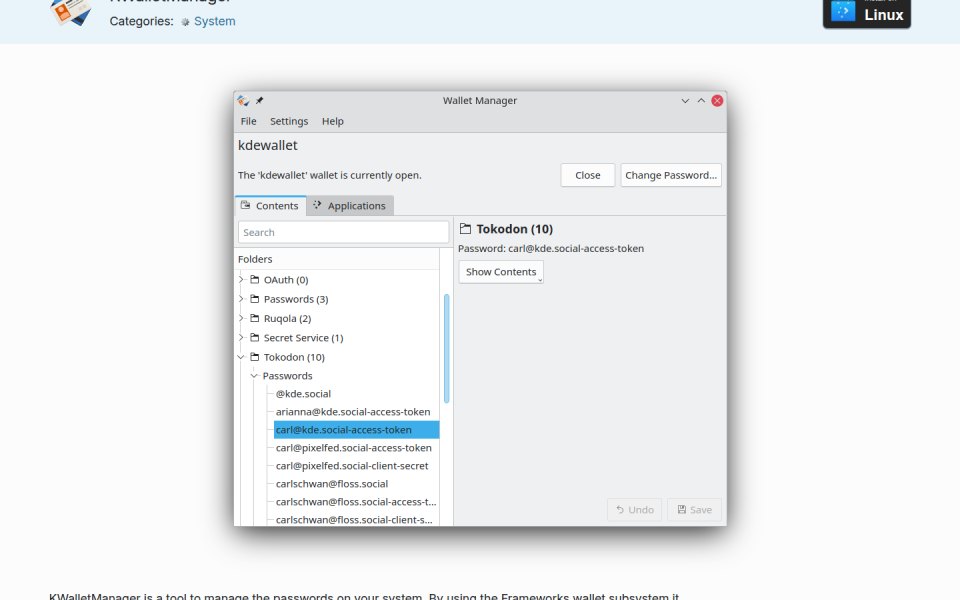Maximize the Wallet Manager window

click(x=701, y=101)
